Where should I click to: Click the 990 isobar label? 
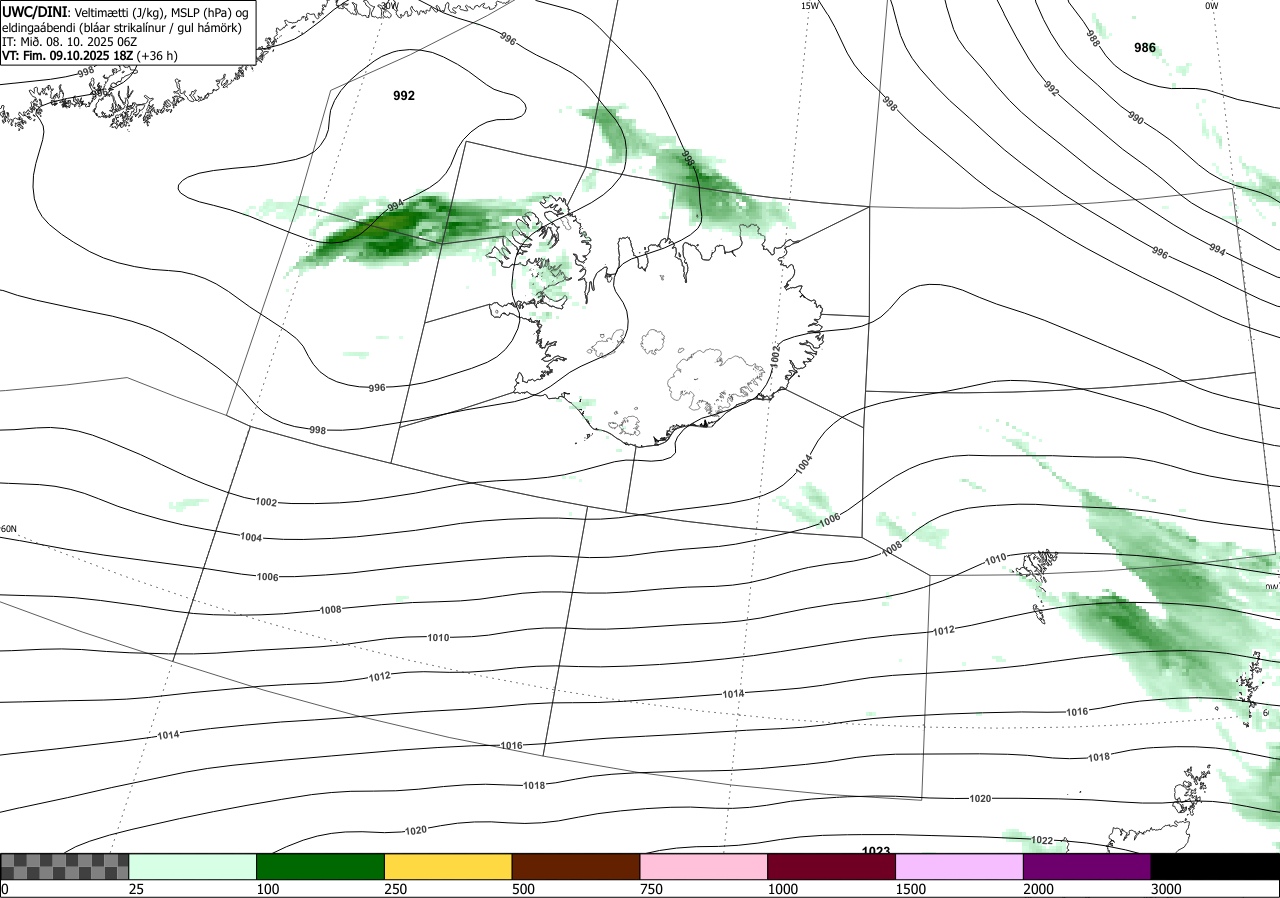tap(1135, 118)
